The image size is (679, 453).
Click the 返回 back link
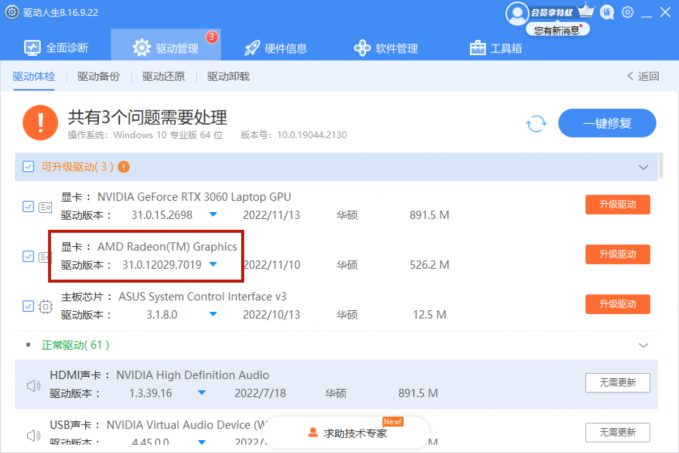coord(643,77)
